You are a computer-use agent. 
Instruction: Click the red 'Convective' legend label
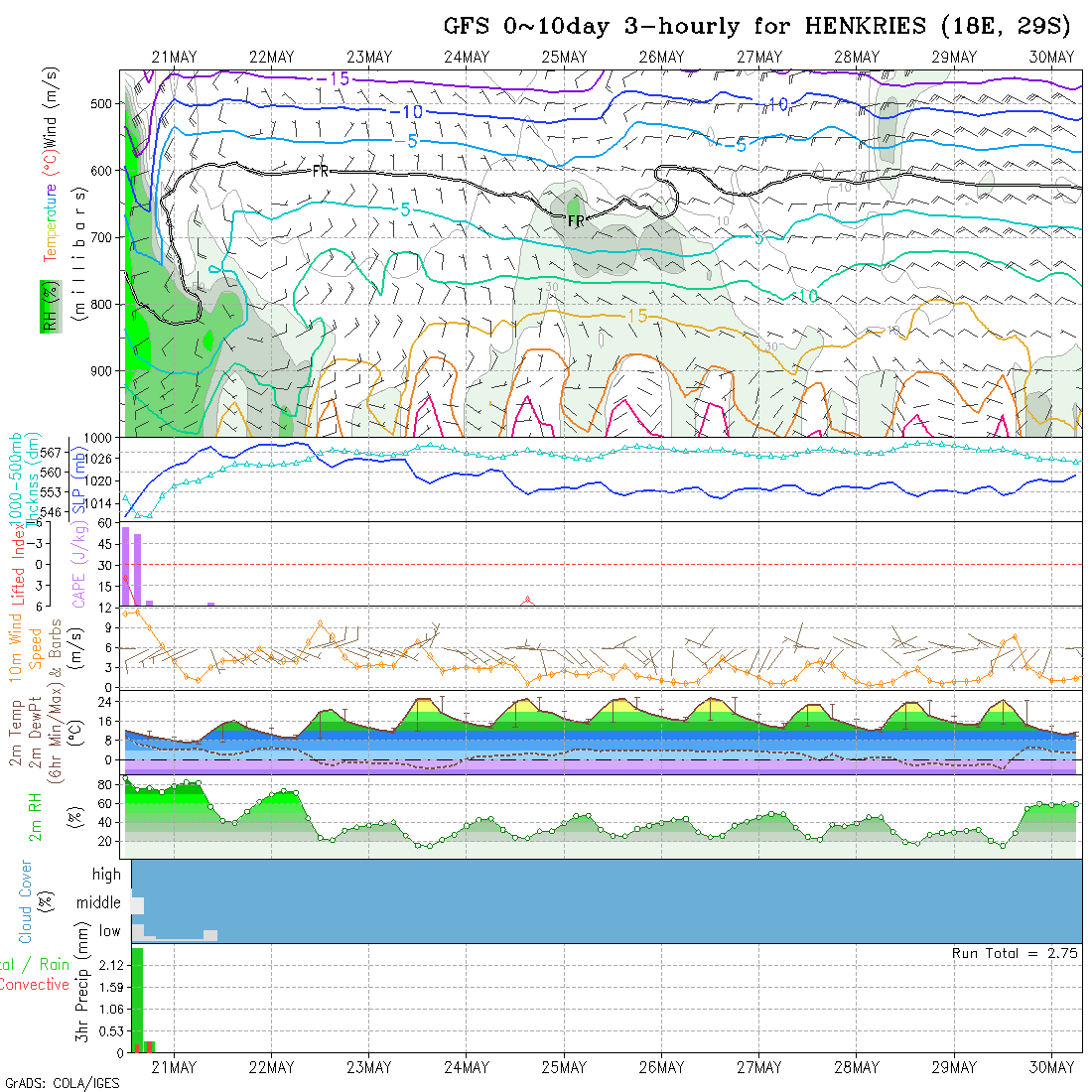(x=34, y=985)
